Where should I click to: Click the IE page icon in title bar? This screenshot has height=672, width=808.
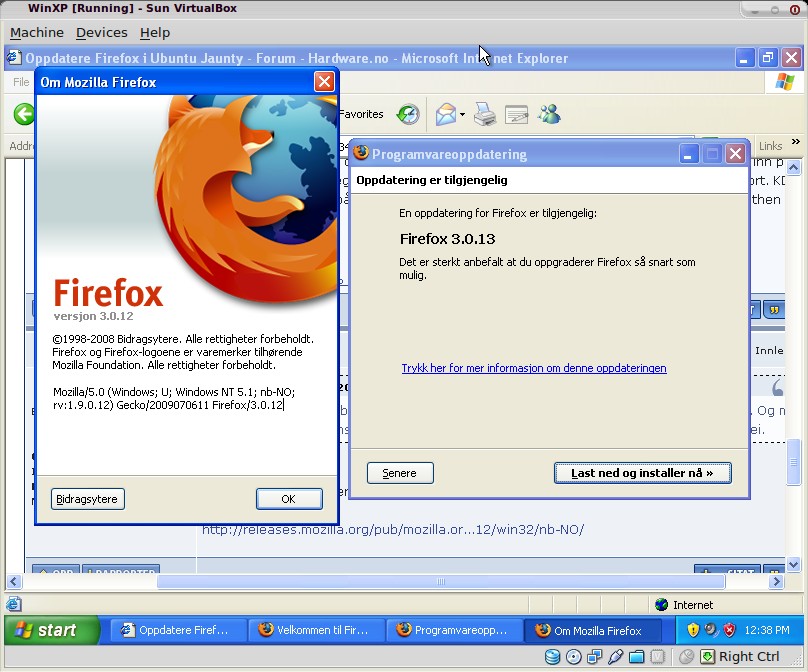[14, 58]
